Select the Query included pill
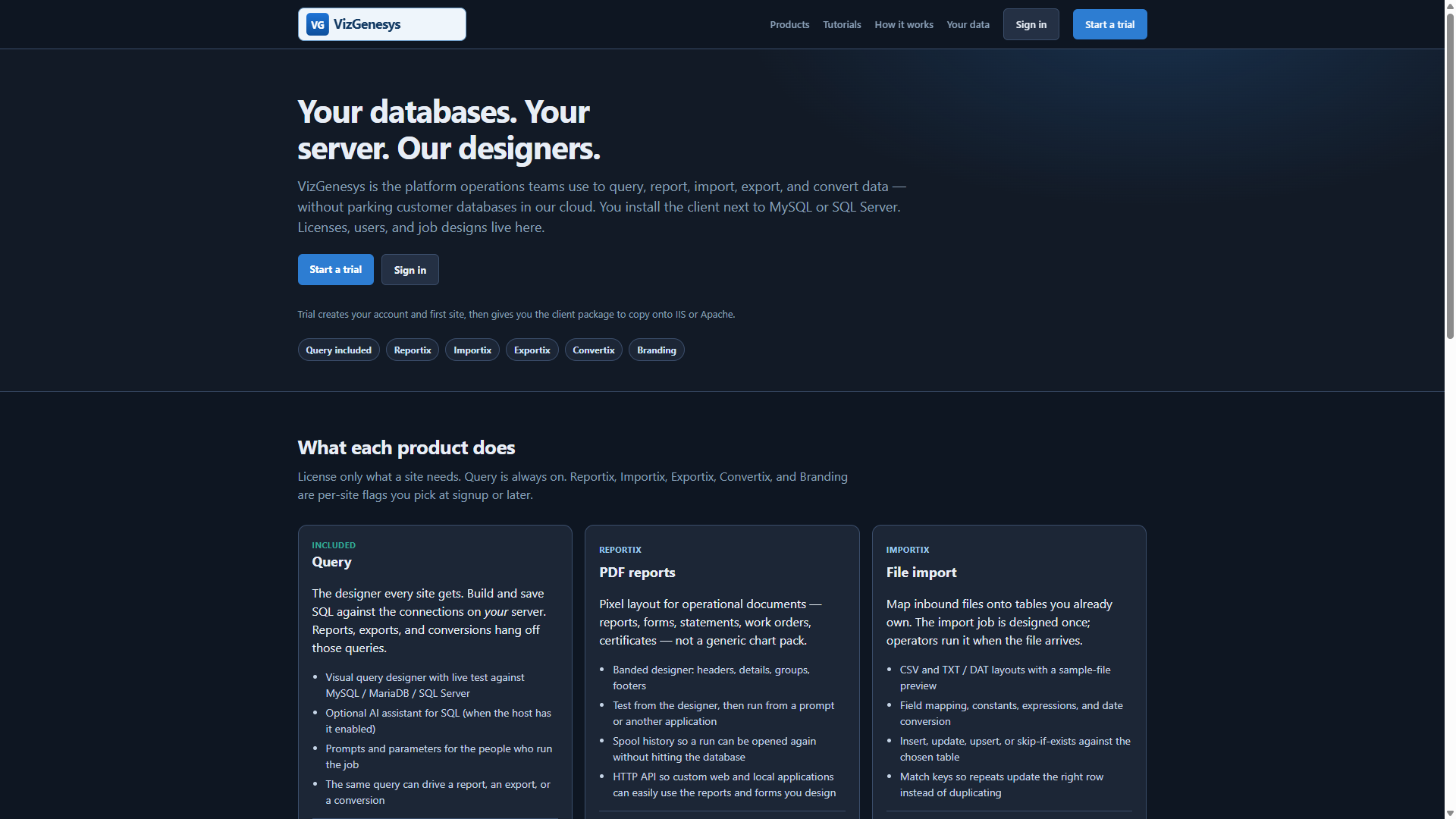The width and height of the screenshot is (1456, 819). point(338,350)
